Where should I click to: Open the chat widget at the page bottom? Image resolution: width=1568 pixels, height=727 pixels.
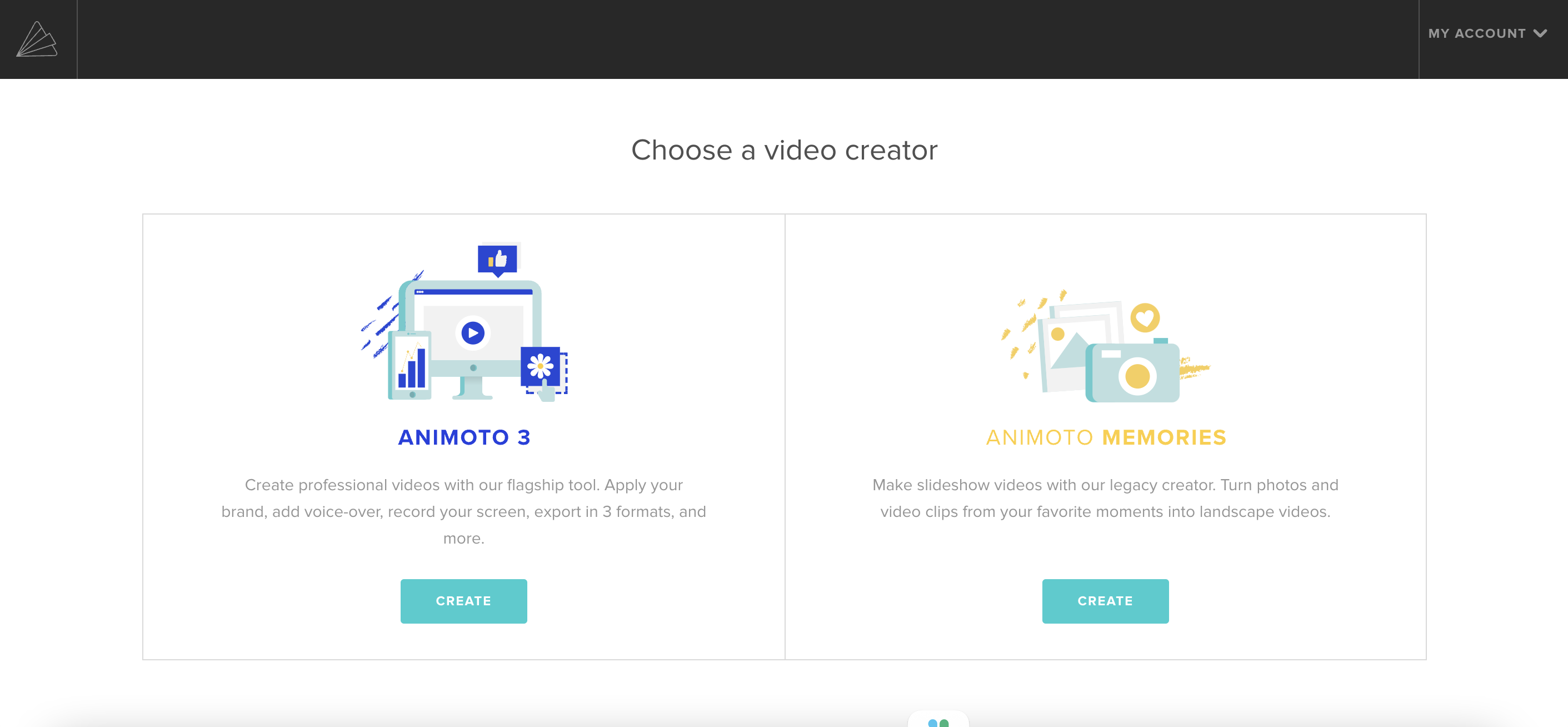click(x=938, y=720)
